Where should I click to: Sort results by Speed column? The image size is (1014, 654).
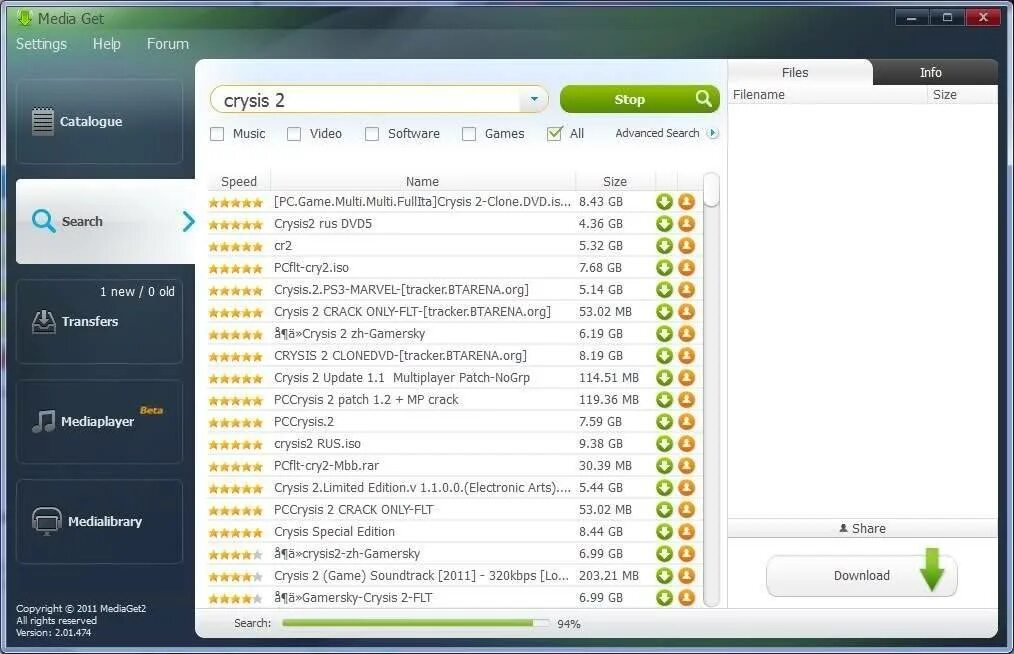(x=239, y=182)
